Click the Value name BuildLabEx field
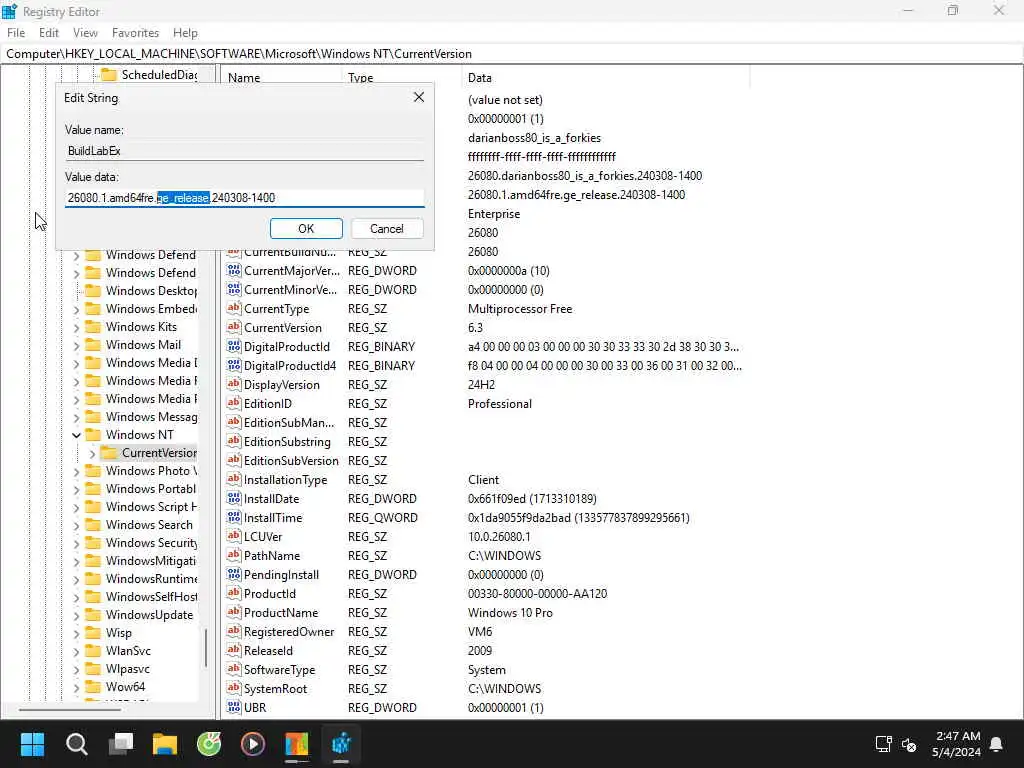The image size is (1024, 768). point(245,151)
